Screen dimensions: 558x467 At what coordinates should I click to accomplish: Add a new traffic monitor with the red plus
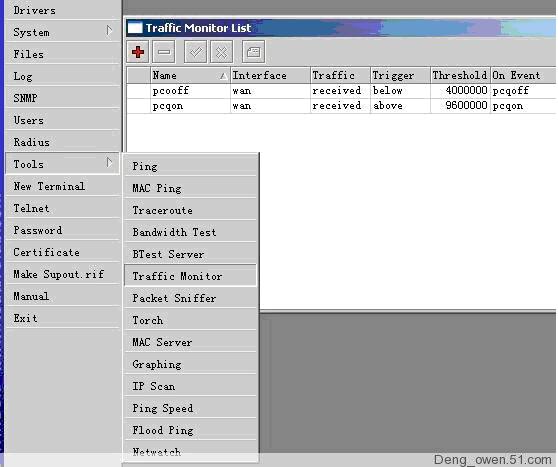pos(138,52)
